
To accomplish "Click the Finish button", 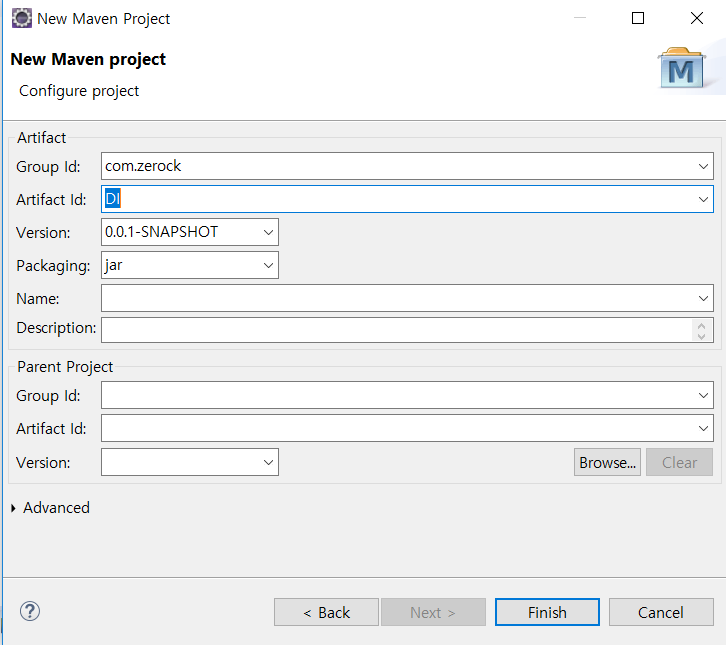I will tap(547, 612).
